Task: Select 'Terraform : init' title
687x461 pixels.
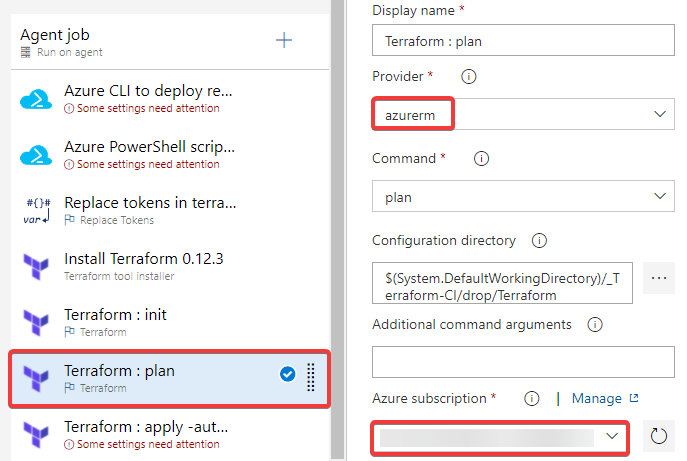Action: 115,315
